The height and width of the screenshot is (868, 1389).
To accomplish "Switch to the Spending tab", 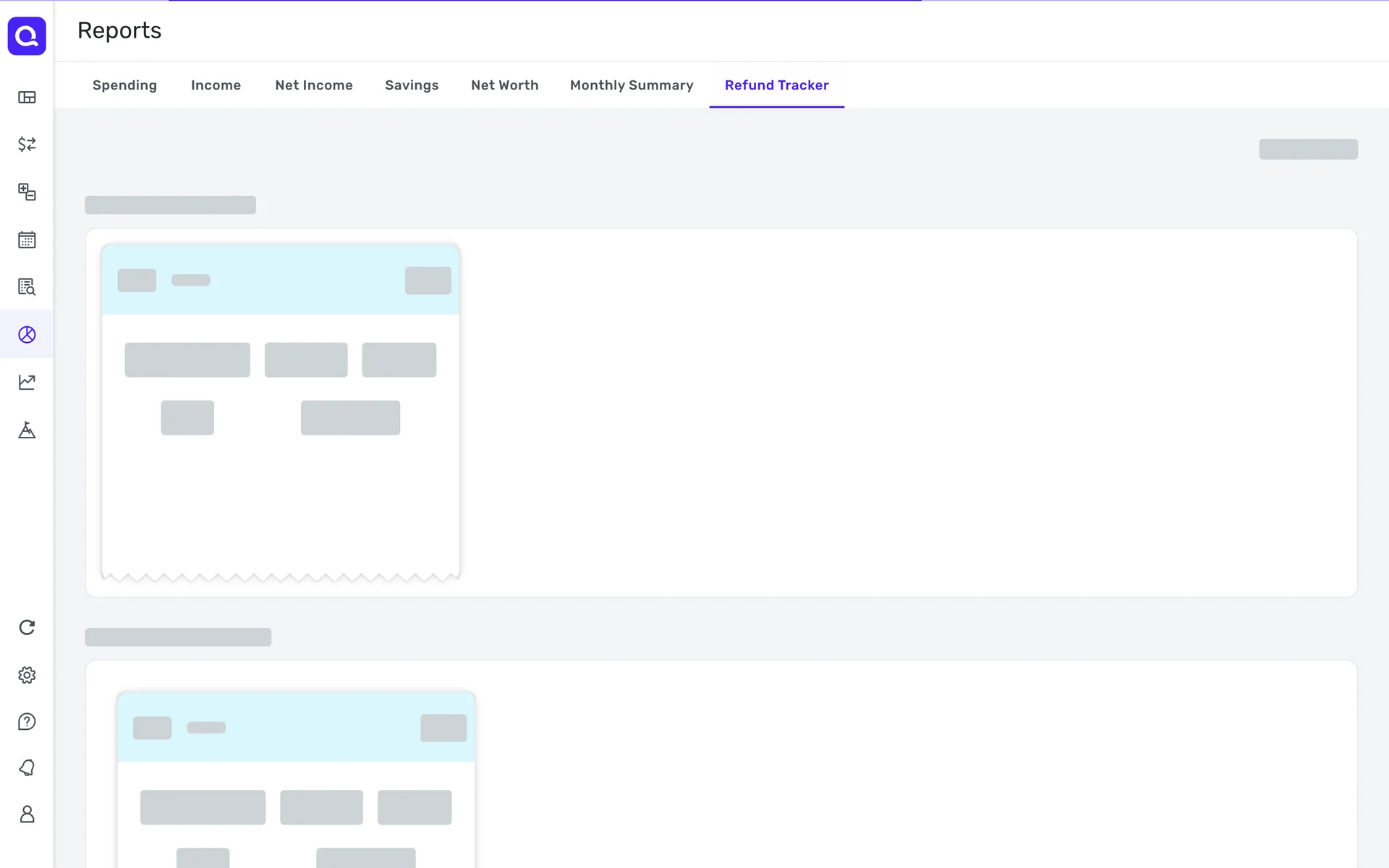I will [124, 85].
